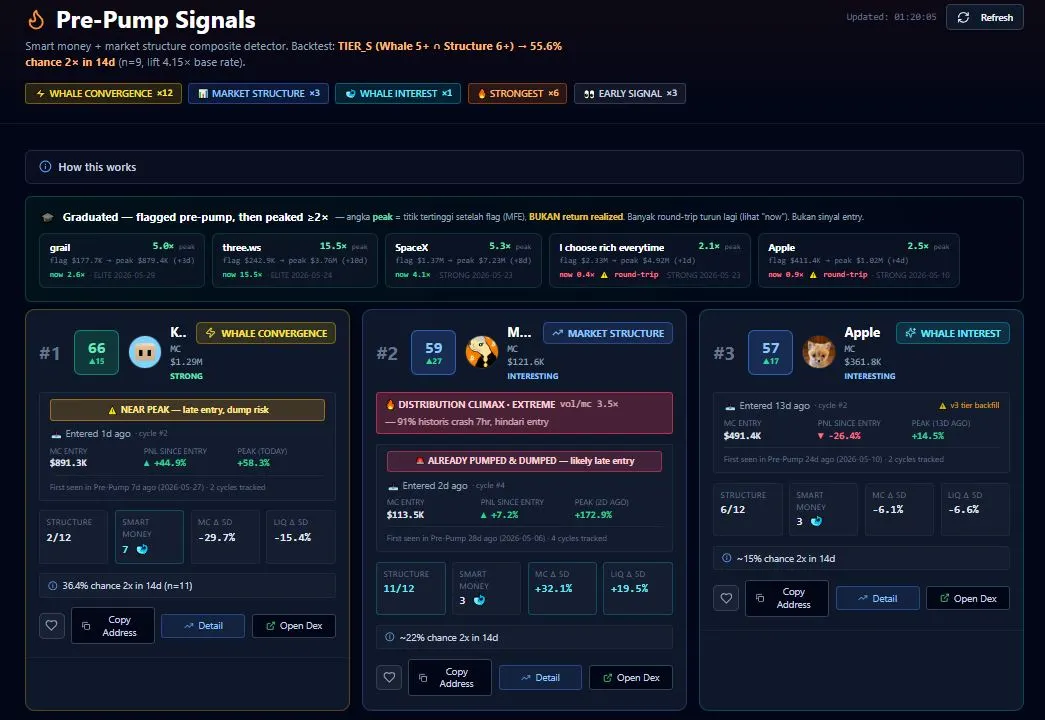Image resolution: width=1045 pixels, height=720 pixels.
Task: Click the score 66 badge on card #1
Action: 97,352
